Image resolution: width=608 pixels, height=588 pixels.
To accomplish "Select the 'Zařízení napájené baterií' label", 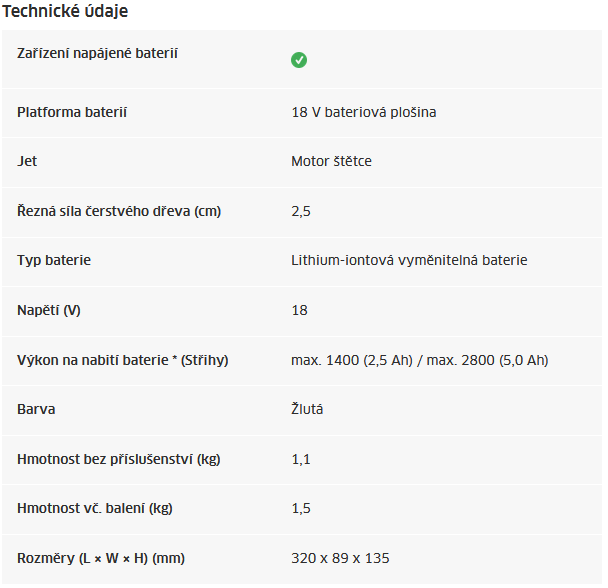I will click(x=97, y=52).
